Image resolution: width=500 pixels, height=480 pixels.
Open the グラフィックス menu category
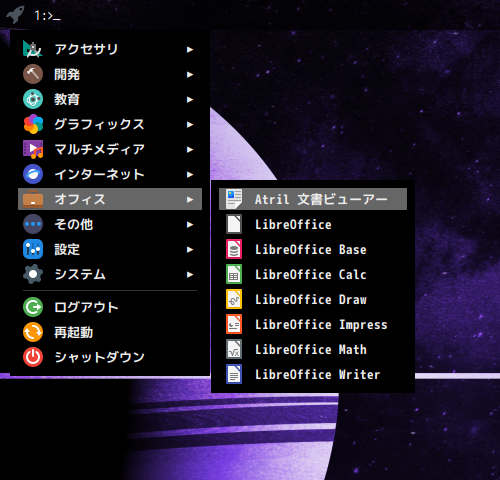[110, 124]
